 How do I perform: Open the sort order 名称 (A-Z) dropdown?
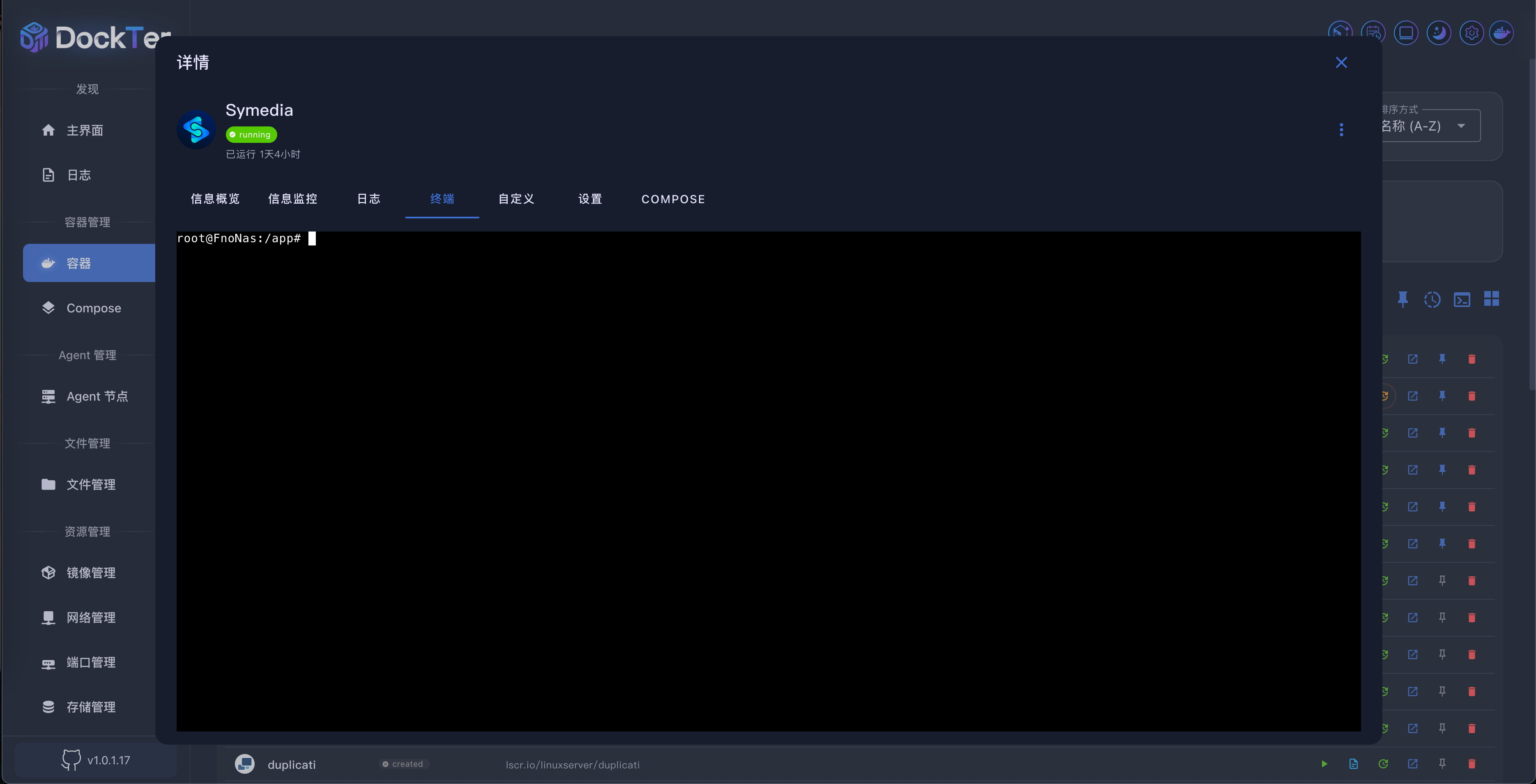coord(1431,126)
